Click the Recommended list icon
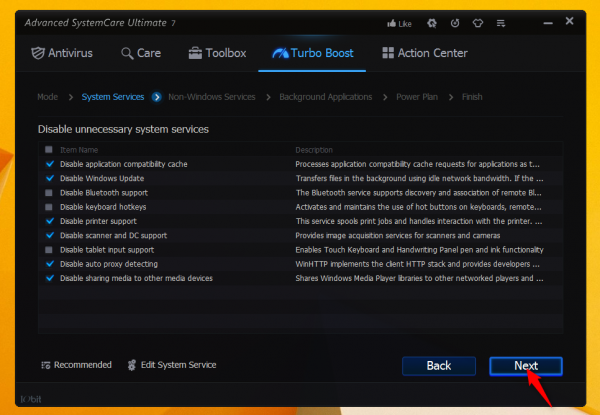The height and width of the screenshot is (415, 600). 46,365
